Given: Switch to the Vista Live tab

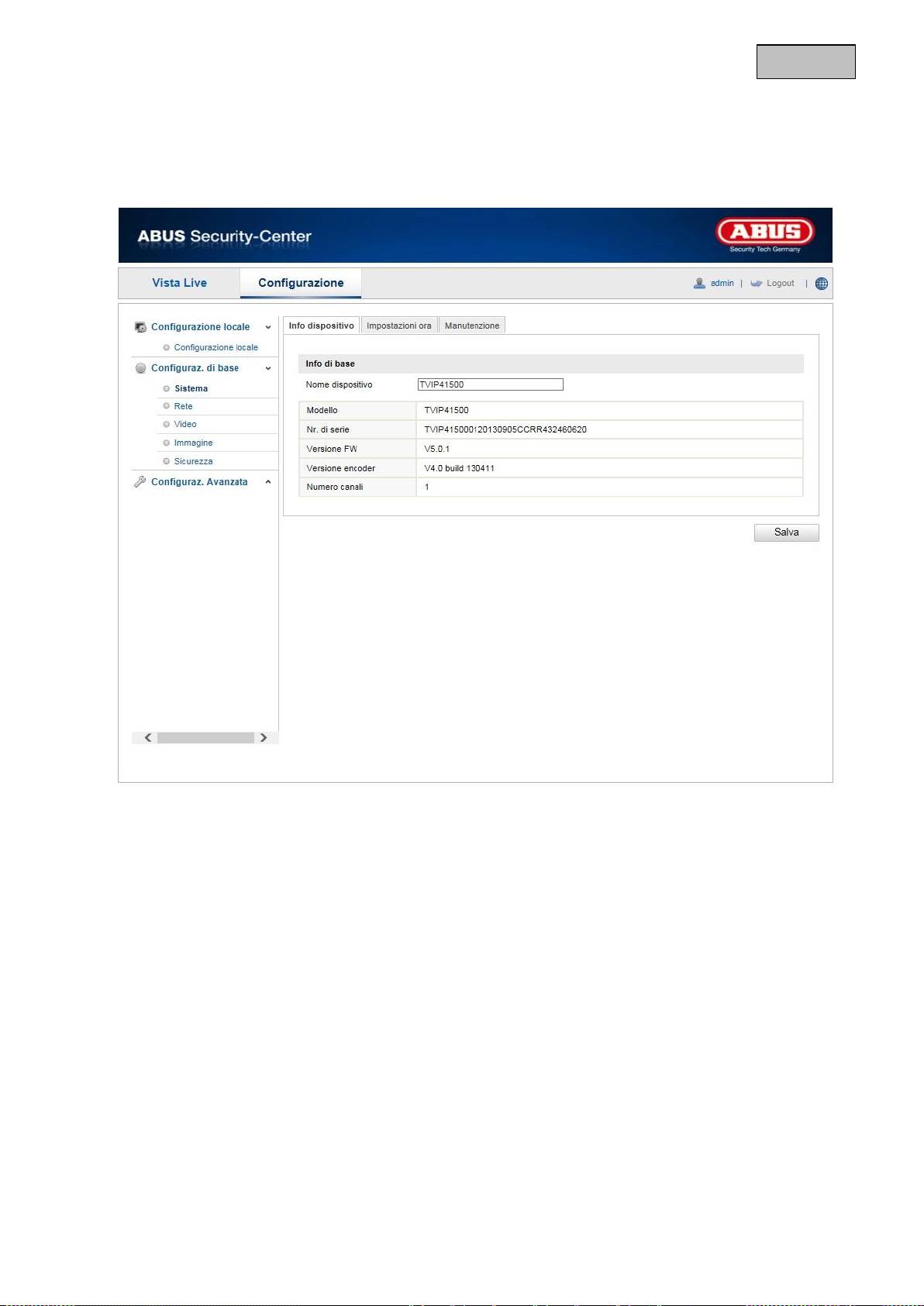Looking at the screenshot, I should click(179, 283).
